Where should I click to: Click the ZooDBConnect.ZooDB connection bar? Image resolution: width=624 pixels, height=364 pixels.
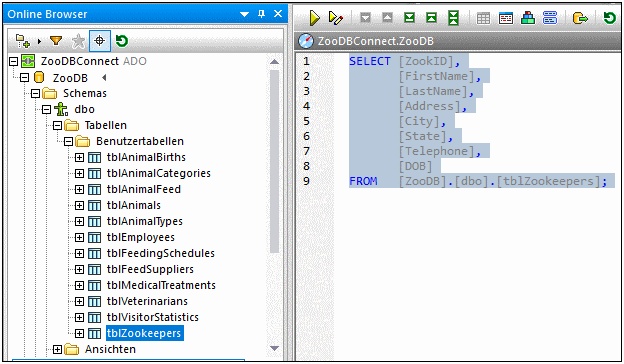pyautogui.click(x=458, y=41)
